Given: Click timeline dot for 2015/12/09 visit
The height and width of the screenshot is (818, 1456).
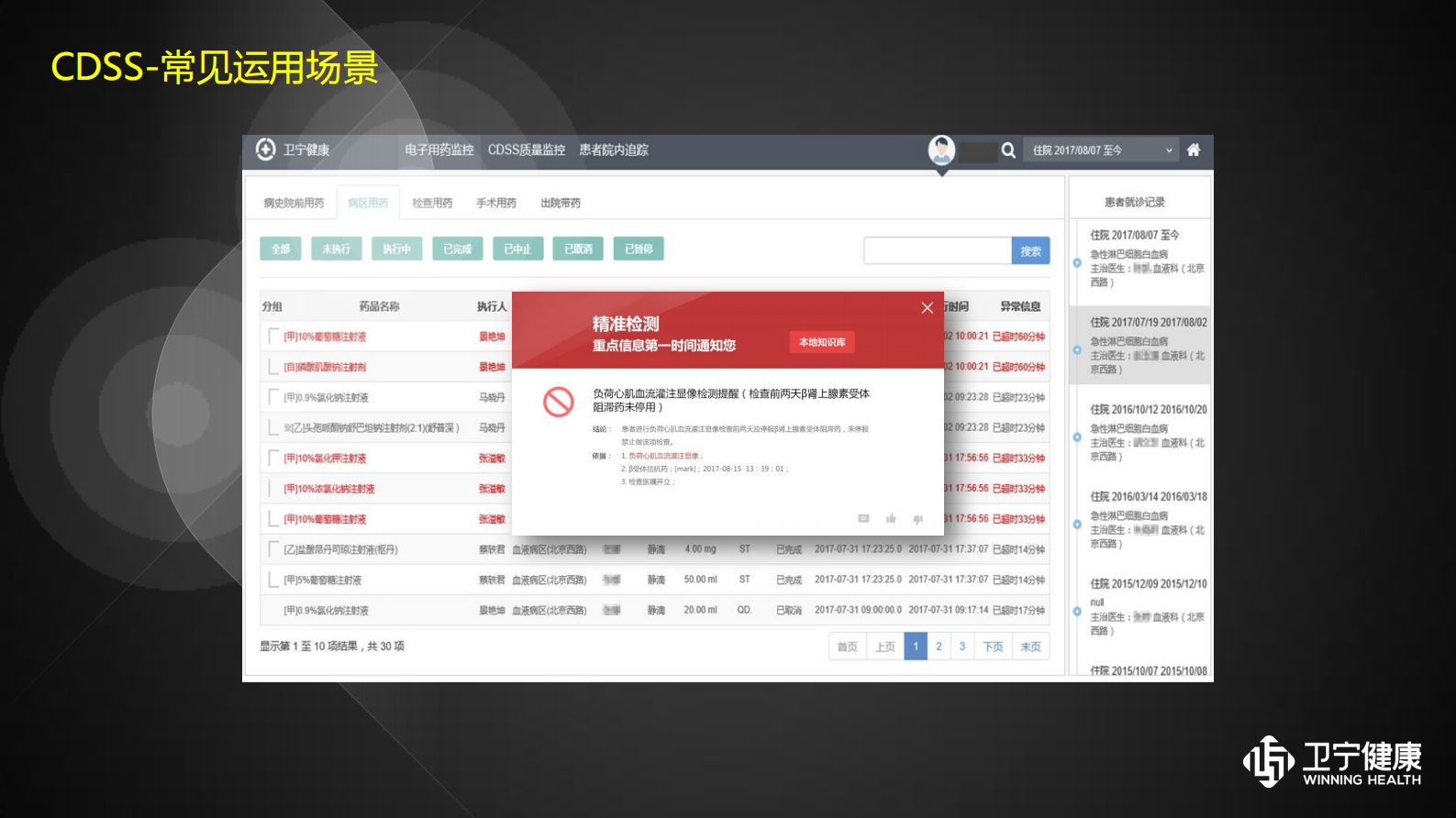Looking at the screenshot, I should (1077, 612).
